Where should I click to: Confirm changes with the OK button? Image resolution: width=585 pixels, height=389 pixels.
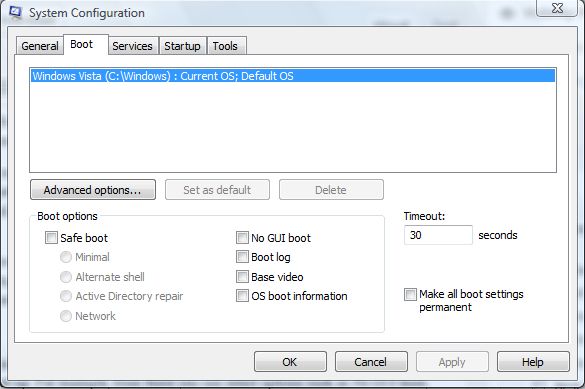(290, 362)
